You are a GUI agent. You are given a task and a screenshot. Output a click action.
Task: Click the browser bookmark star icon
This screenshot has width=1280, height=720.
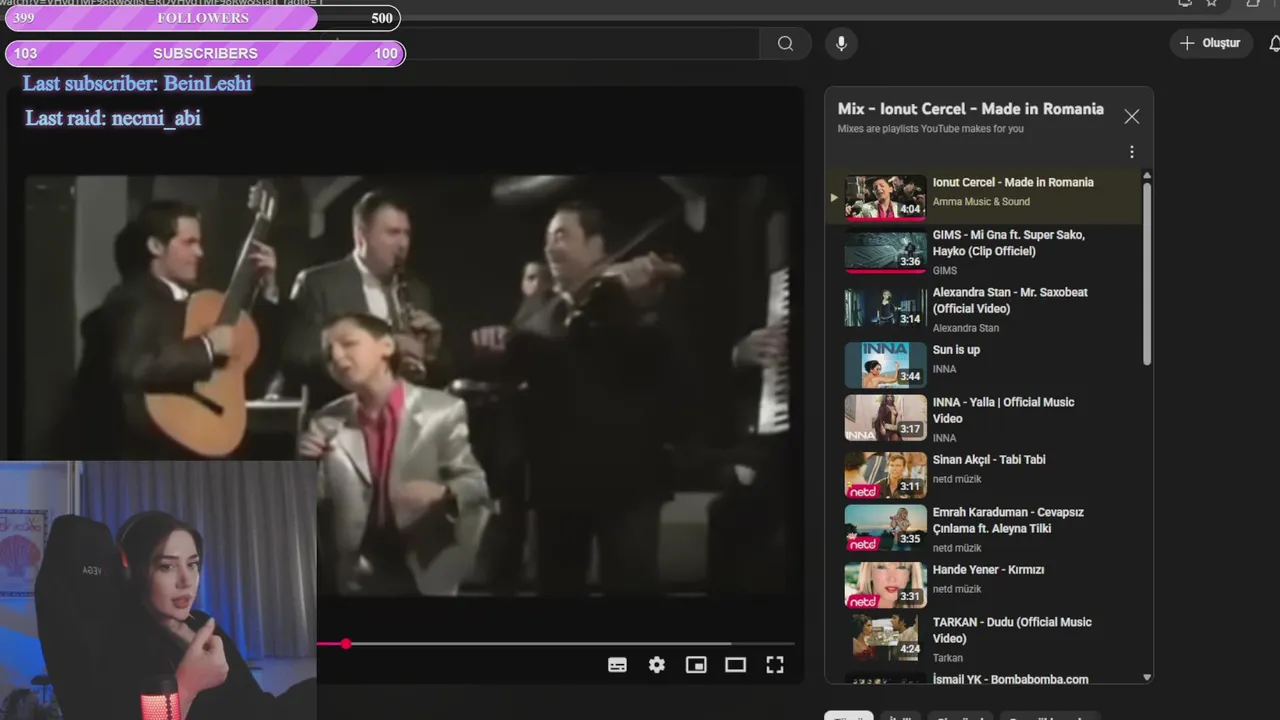click(1212, 4)
